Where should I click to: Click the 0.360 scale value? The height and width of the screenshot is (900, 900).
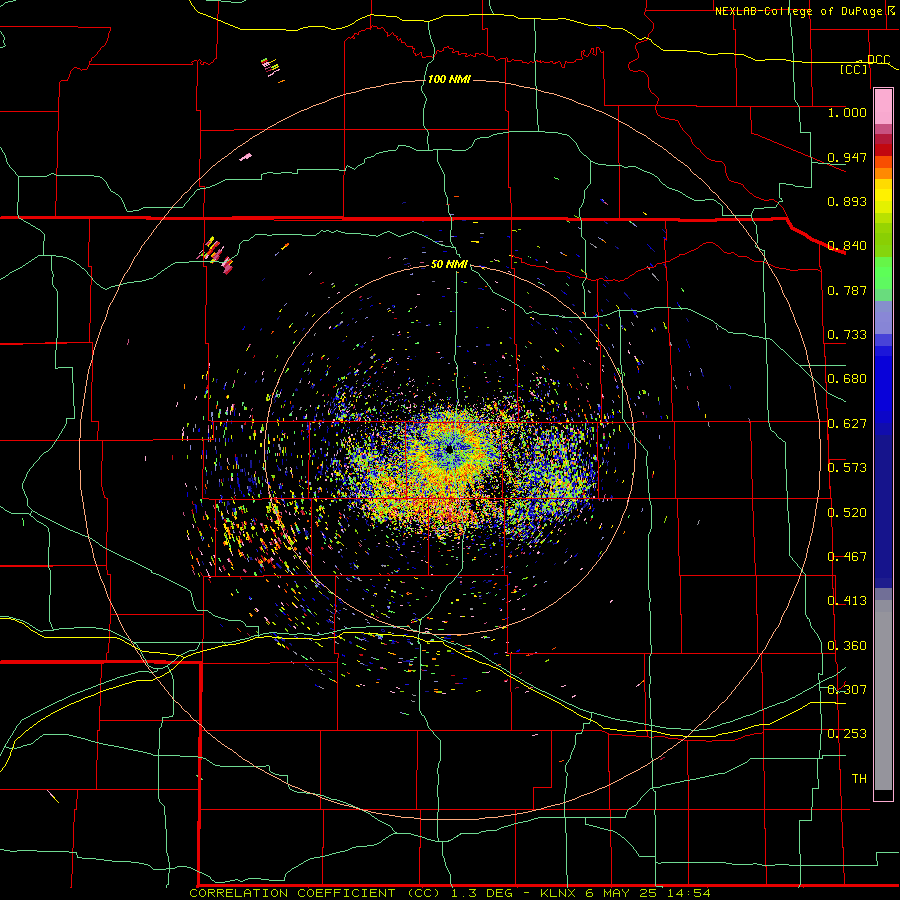click(x=847, y=646)
